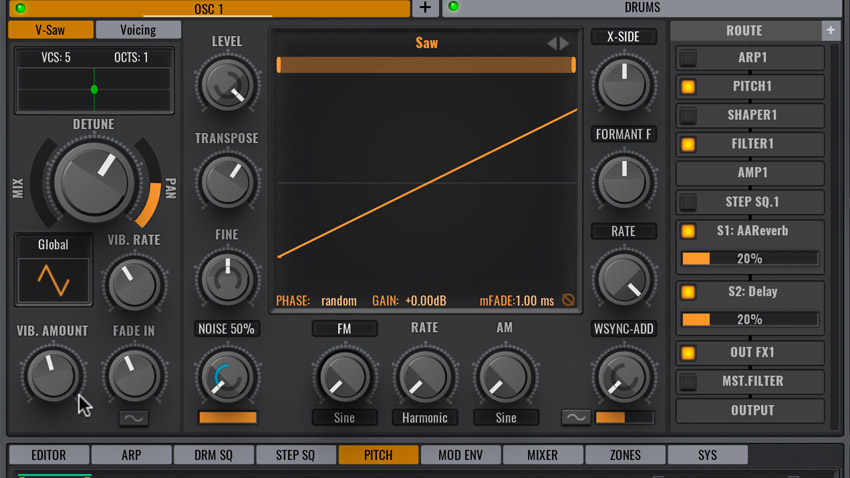Open the DRM SQ tab
This screenshot has height=478, width=850.
214,455
